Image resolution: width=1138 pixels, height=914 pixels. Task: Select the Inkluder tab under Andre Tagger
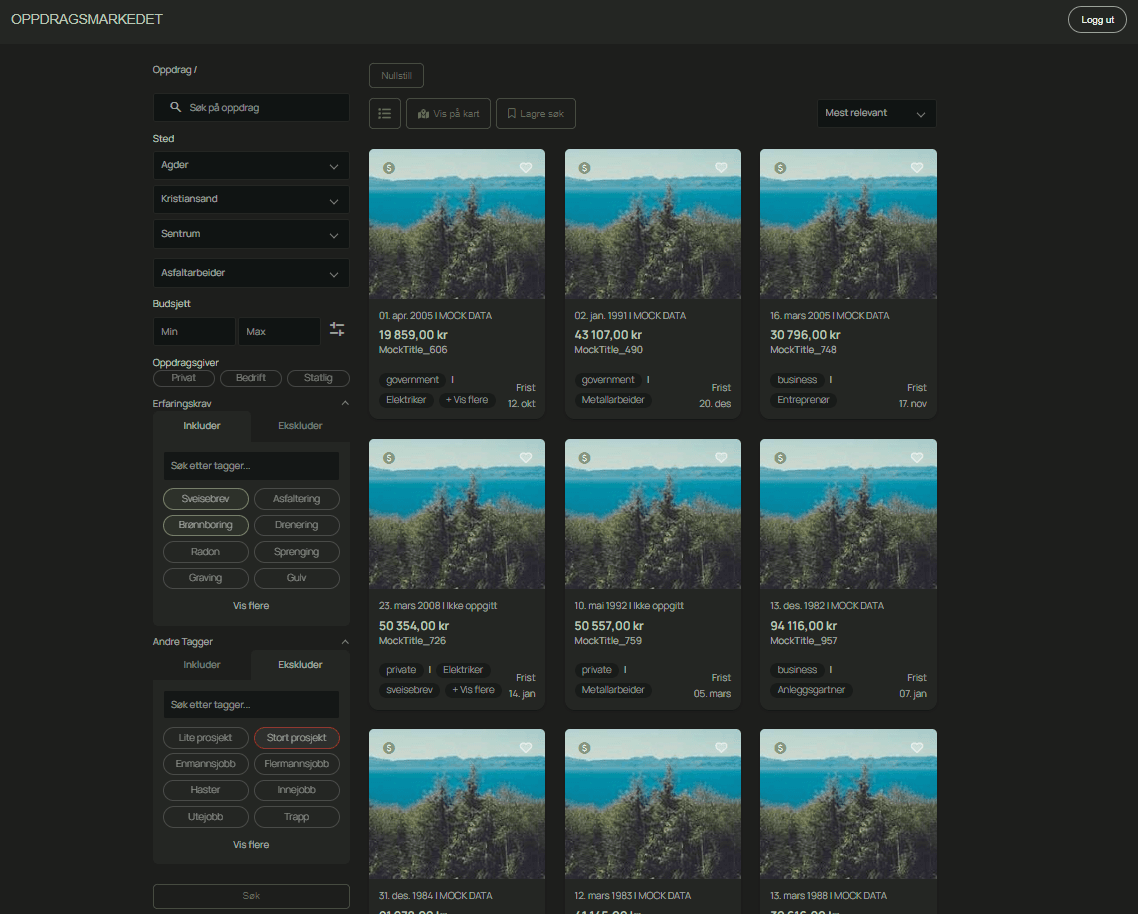click(201, 664)
